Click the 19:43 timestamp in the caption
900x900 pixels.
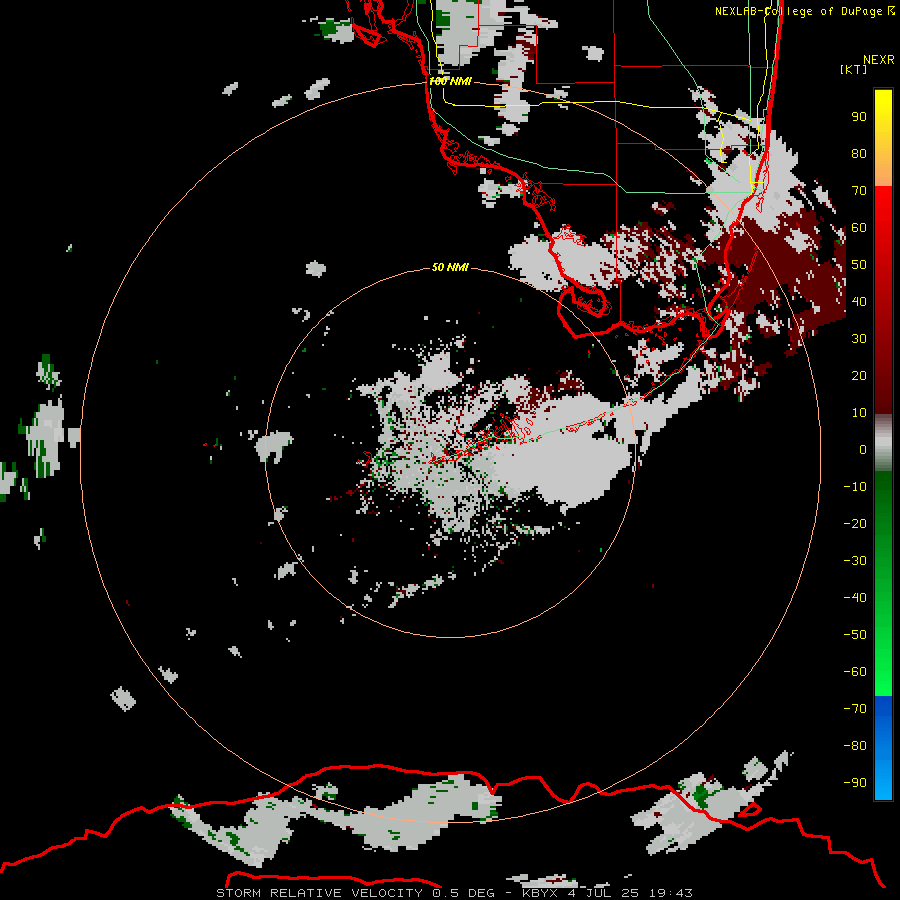(x=671, y=893)
